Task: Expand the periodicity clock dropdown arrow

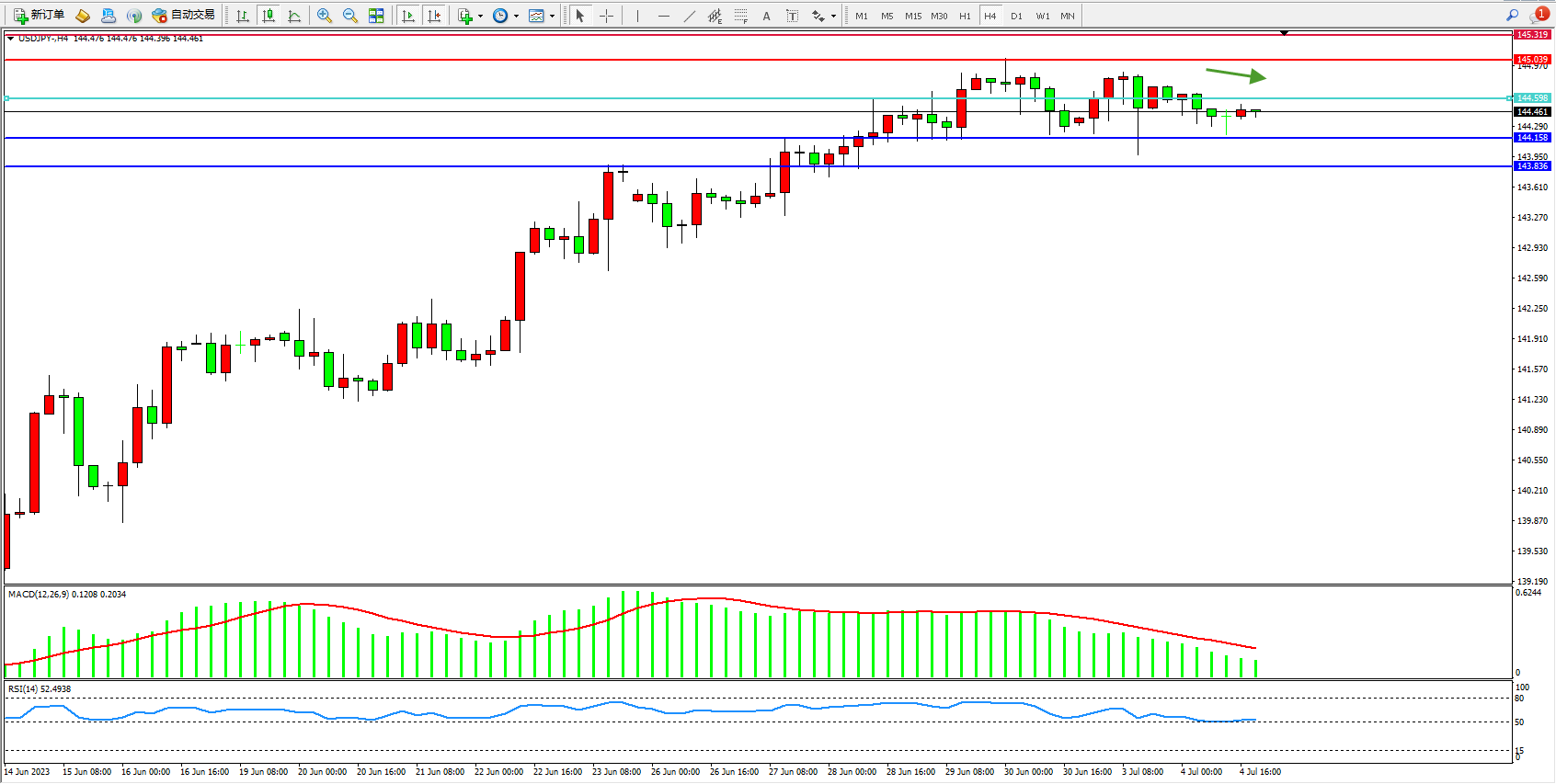Action: tap(516, 16)
